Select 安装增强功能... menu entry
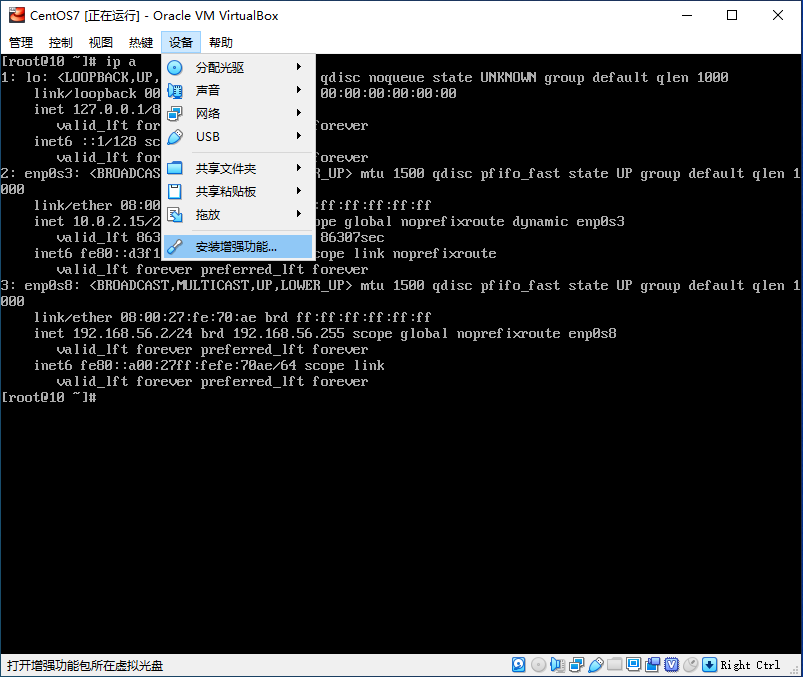The image size is (803, 677). (238, 247)
